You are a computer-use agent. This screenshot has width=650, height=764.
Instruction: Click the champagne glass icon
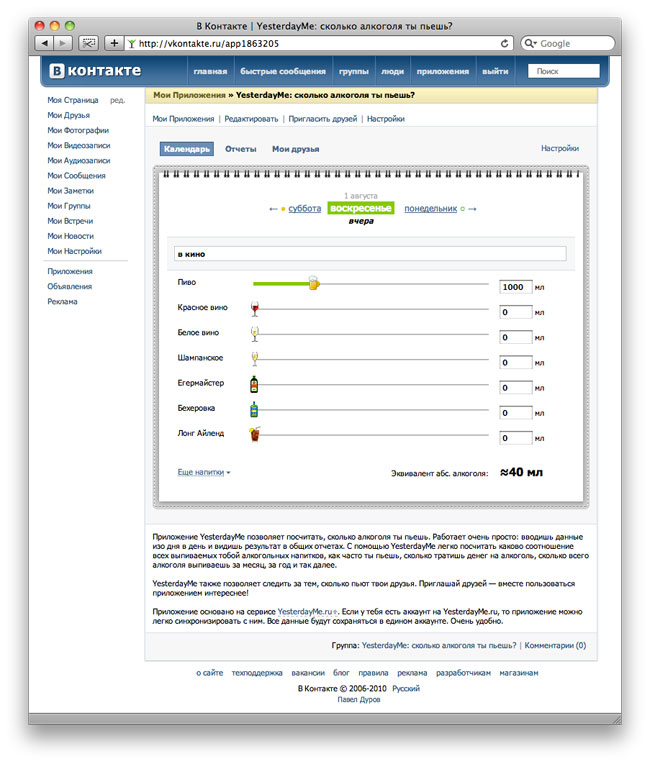click(254, 359)
